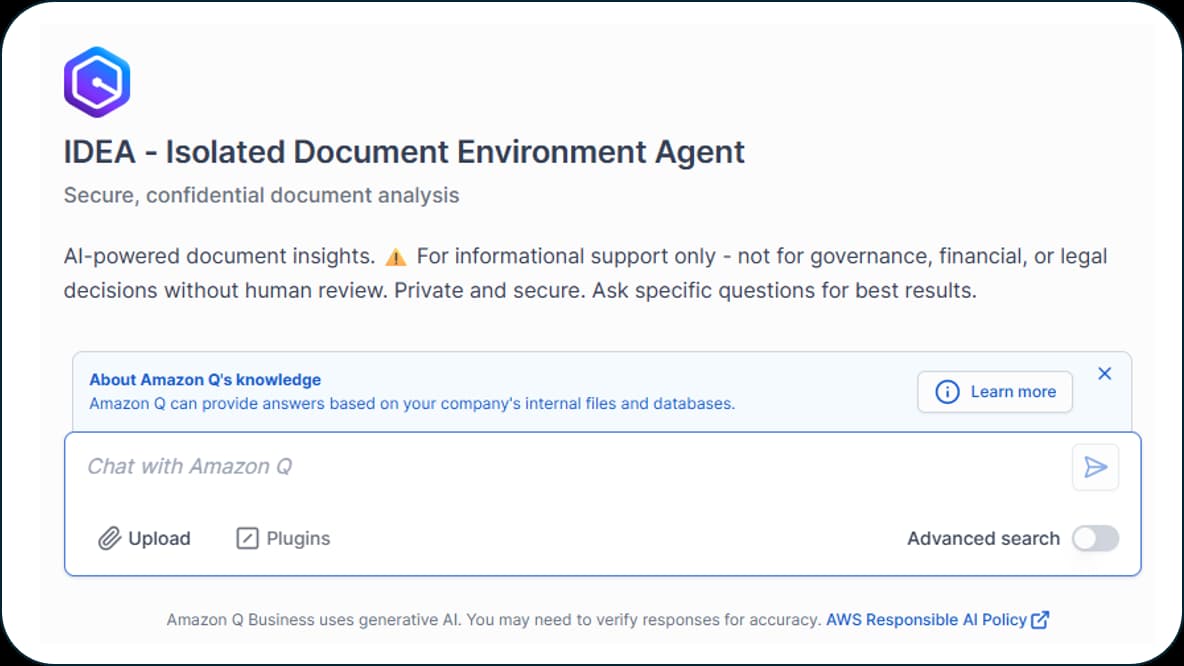Click the Plugins square icon
This screenshot has width=1184, height=666.
(247, 539)
